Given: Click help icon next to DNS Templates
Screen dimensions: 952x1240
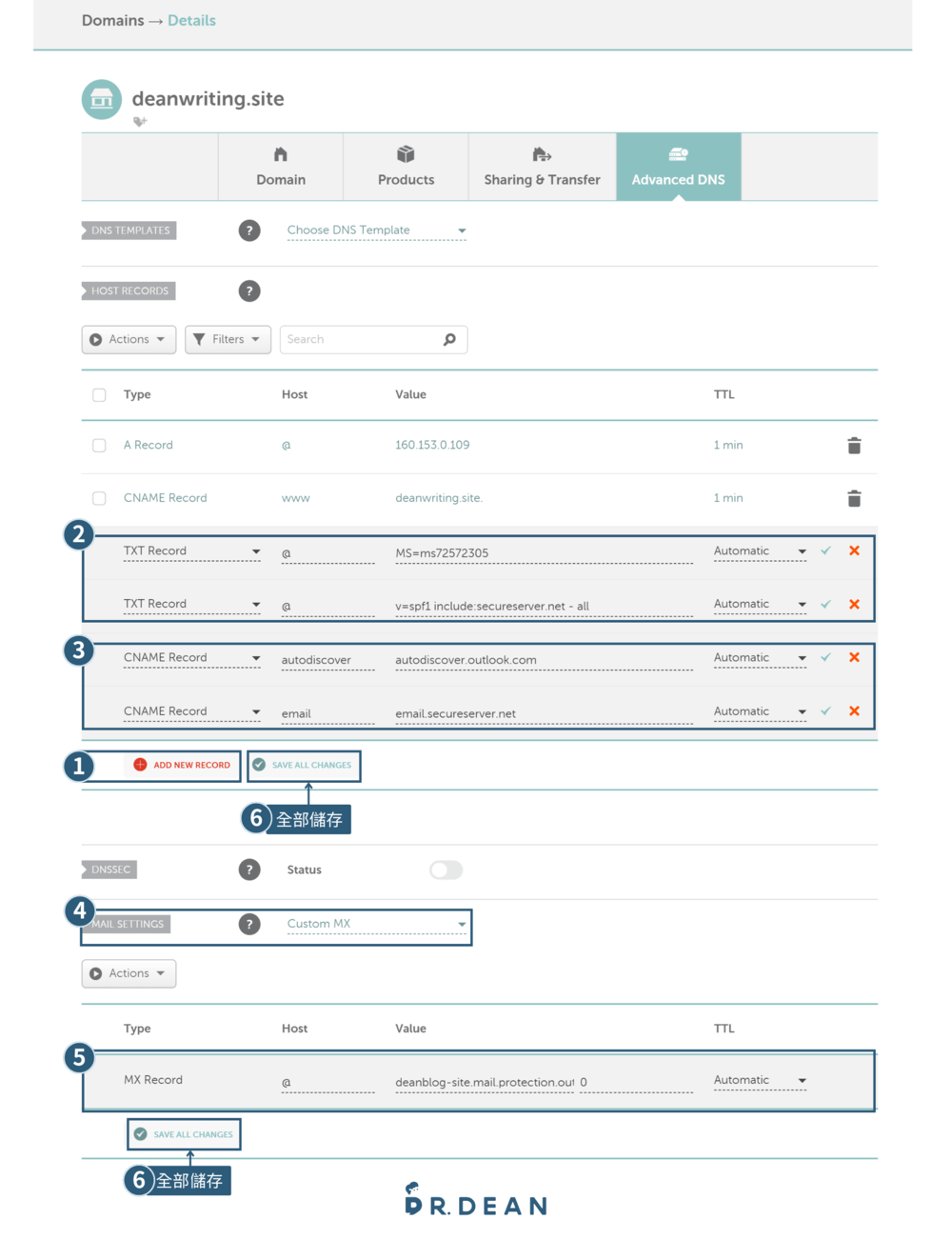Looking at the screenshot, I should tap(249, 230).
